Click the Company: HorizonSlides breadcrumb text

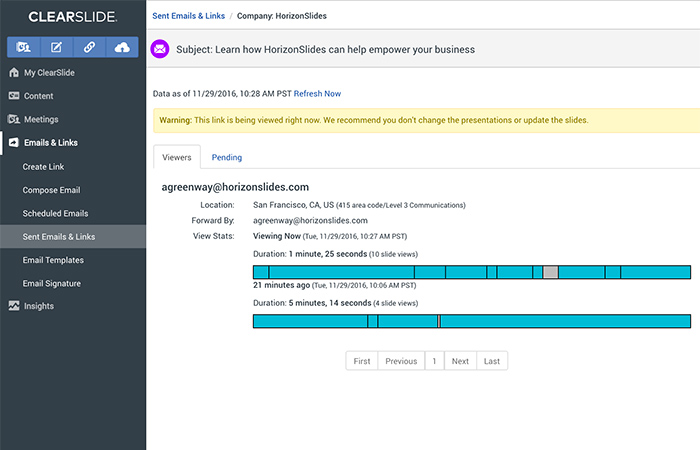[x=282, y=16]
